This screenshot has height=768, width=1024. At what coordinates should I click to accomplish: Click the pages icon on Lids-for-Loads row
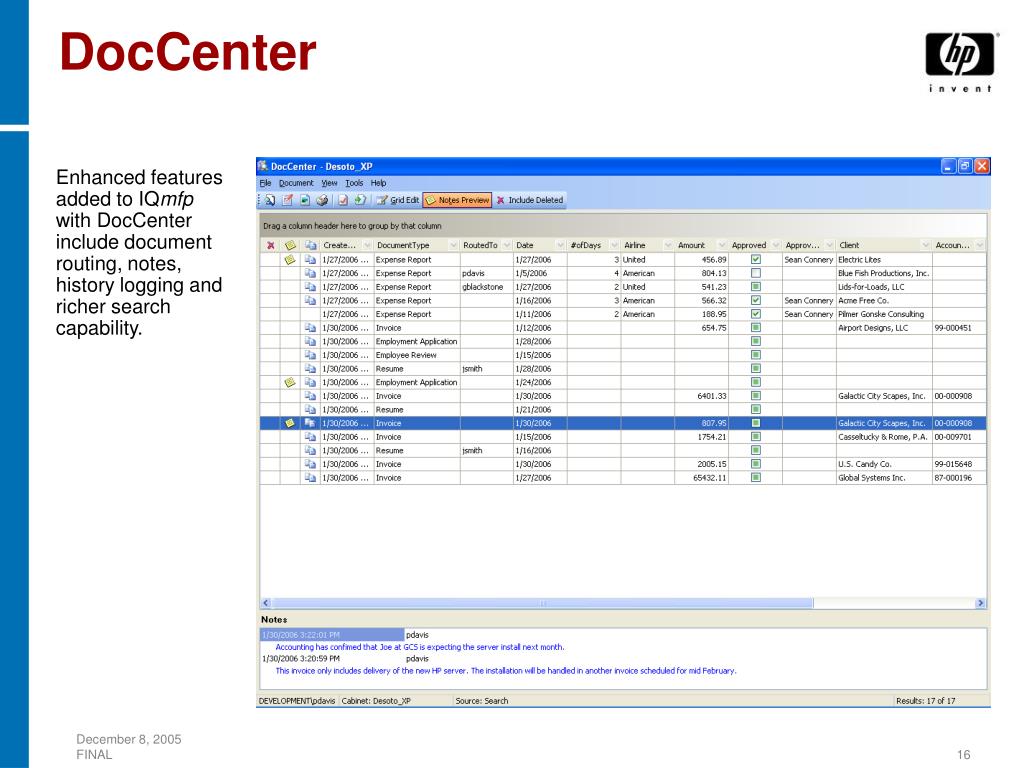point(310,287)
